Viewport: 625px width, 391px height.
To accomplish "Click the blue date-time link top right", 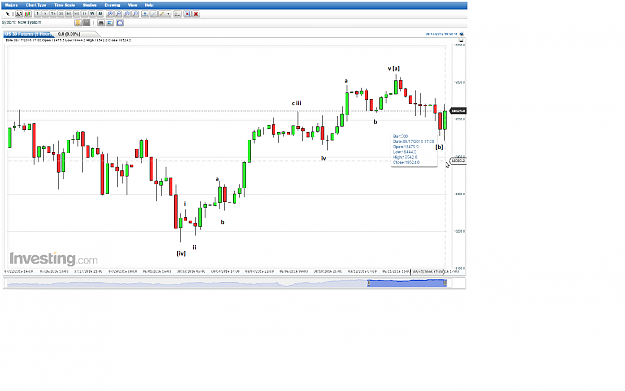I will coord(441,34).
